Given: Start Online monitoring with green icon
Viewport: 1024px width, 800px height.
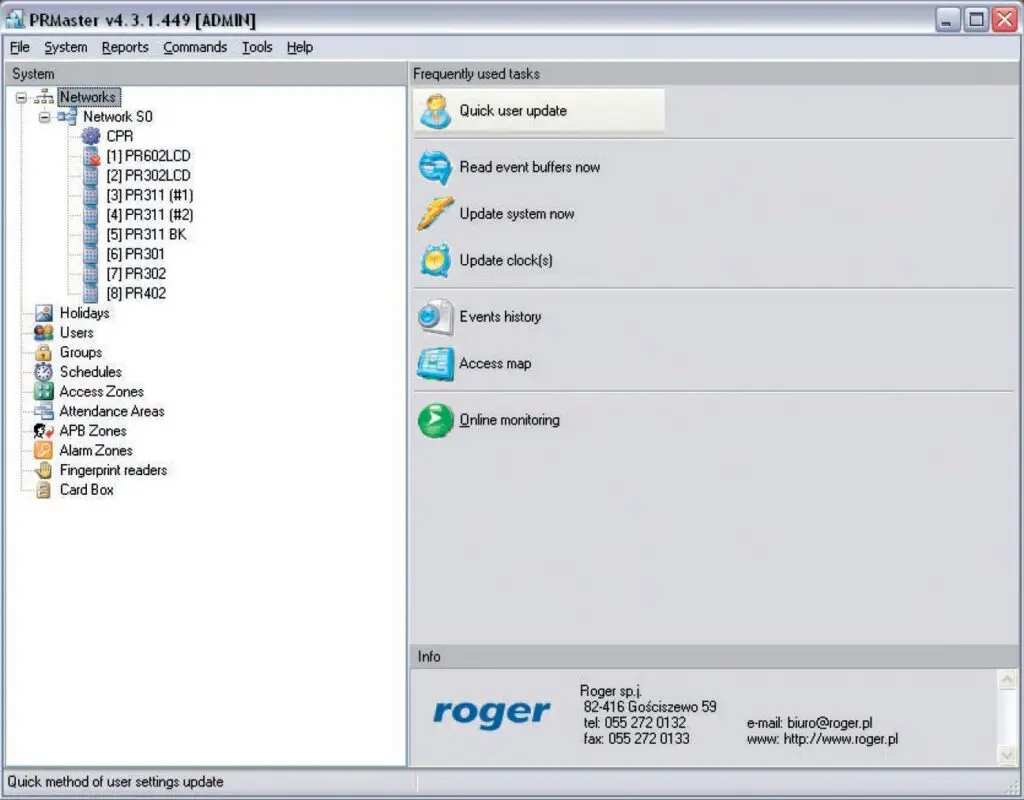Looking at the screenshot, I should [436, 421].
